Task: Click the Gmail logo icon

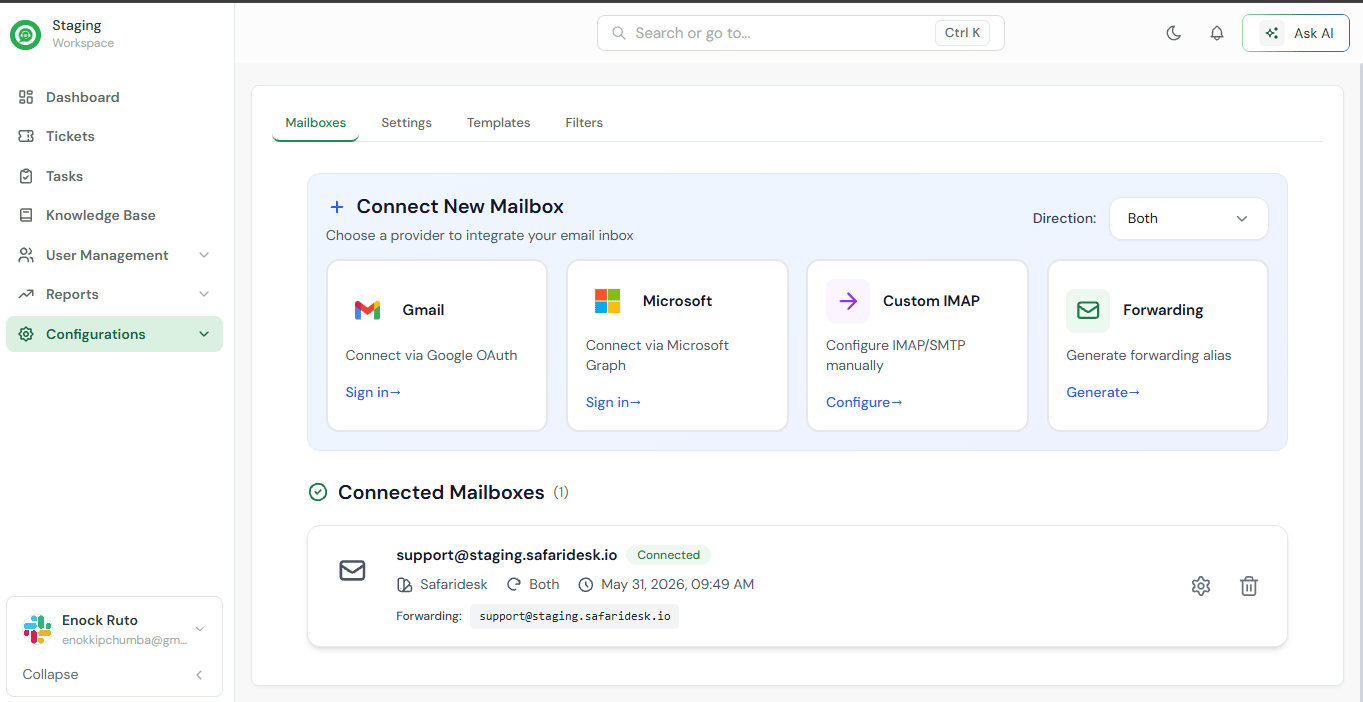Action: click(x=367, y=310)
